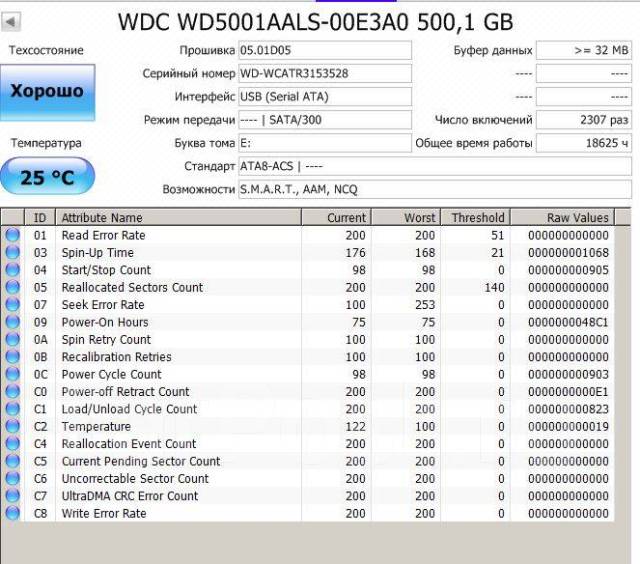Click interface field USB (Serial ATA)
The height and width of the screenshot is (564, 640).
coord(325,97)
